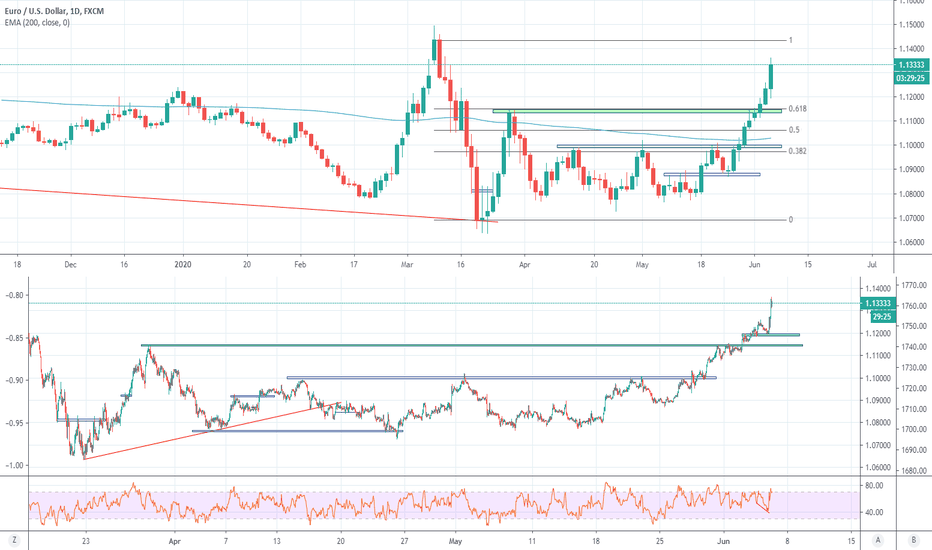This screenshot has height=550, width=932.
Task: Select the EMA (200, close, 0) indicator label
Action: tap(37, 23)
